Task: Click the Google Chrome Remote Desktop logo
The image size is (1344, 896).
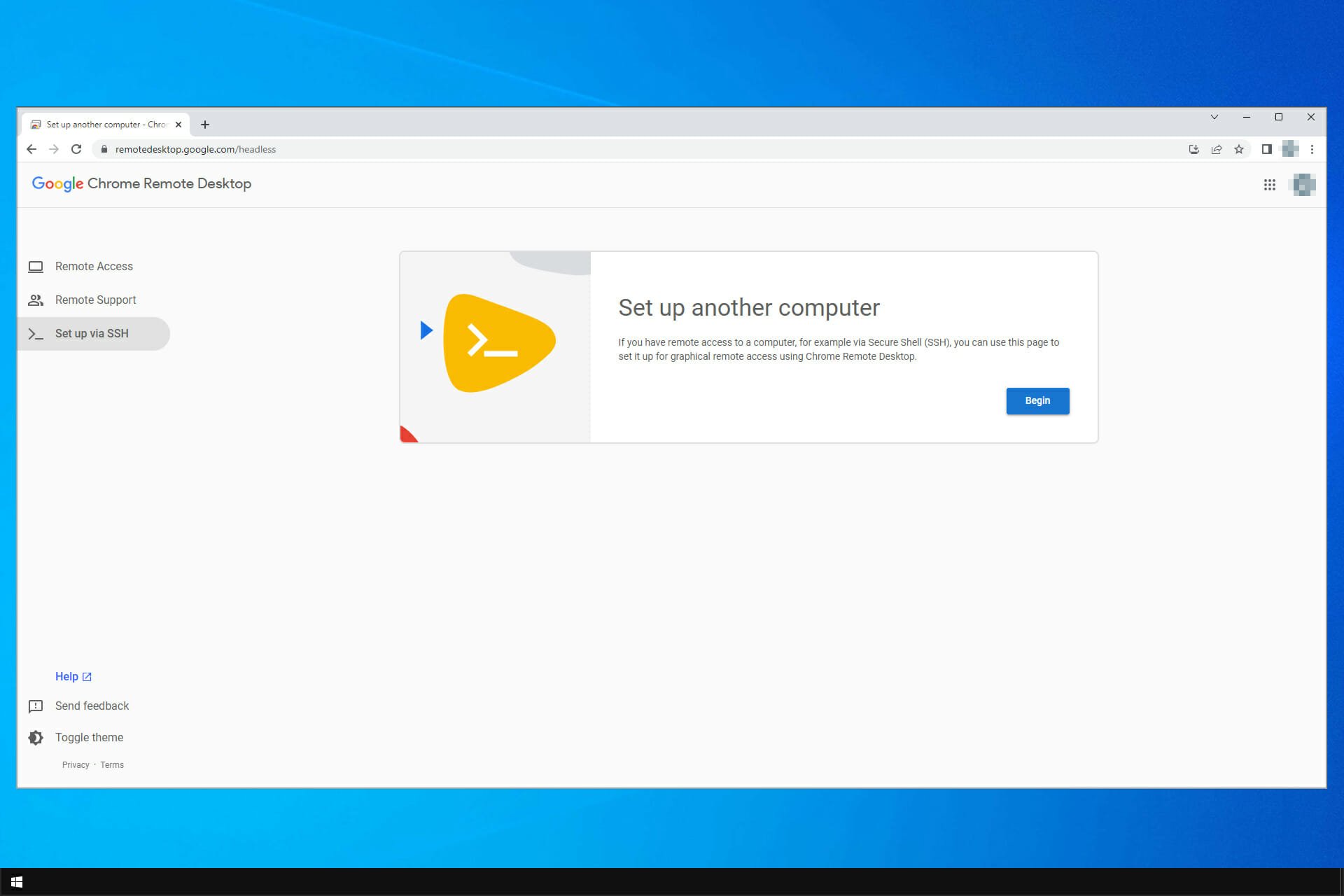Action: [141, 183]
